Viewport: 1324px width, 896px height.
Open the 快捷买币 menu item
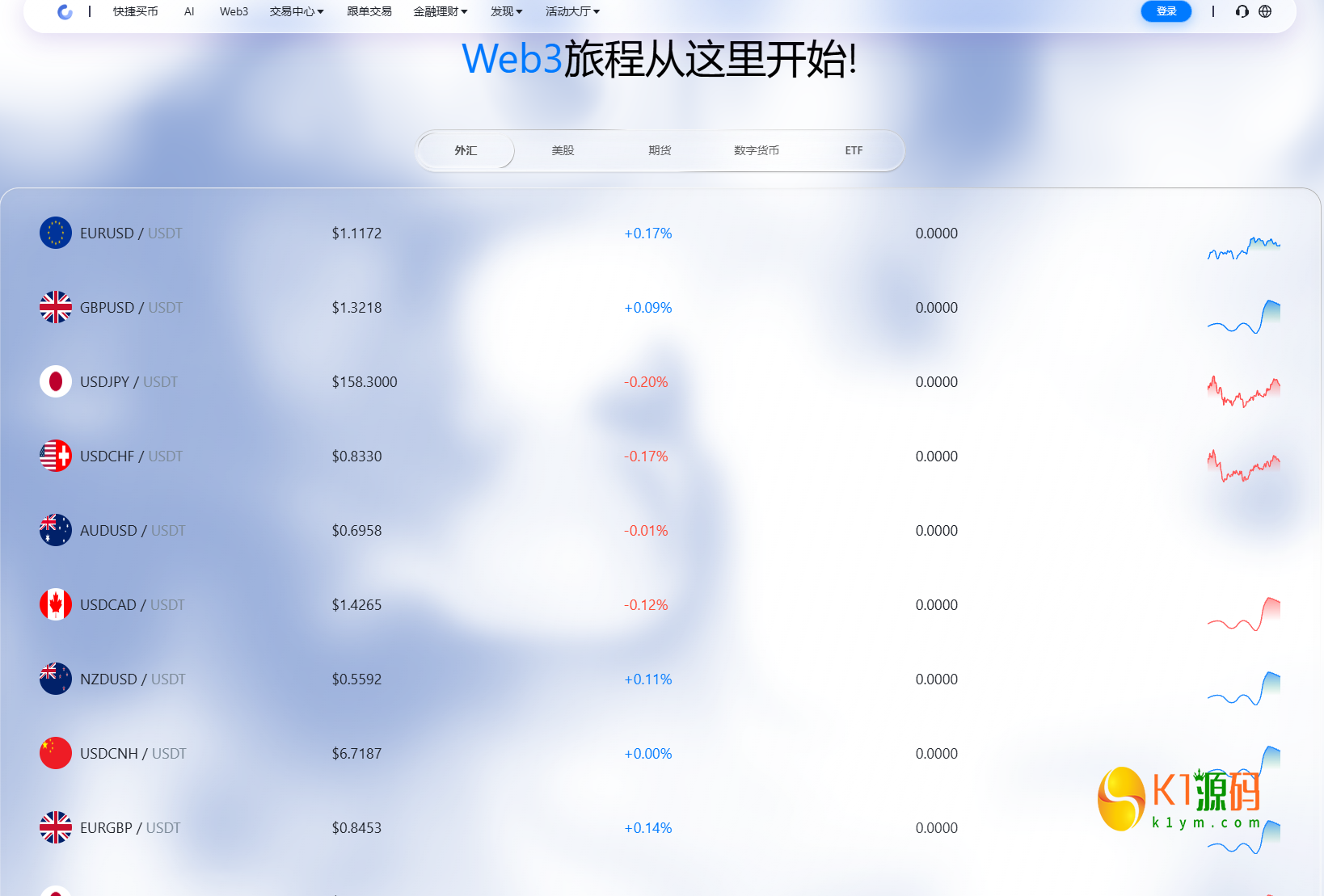click(136, 11)
